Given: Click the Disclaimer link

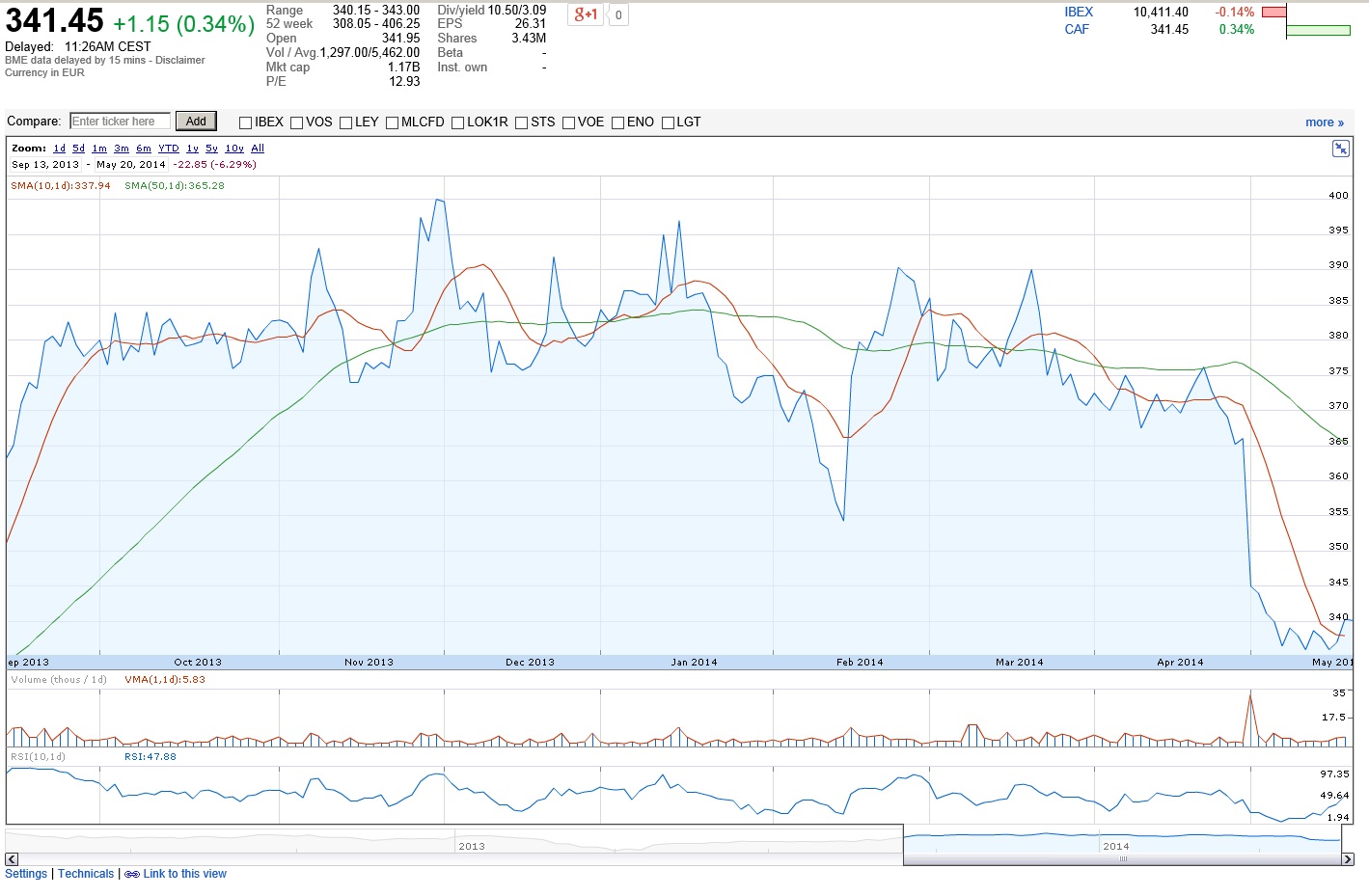Looking at the screenshot, I should tap(180, 60).
